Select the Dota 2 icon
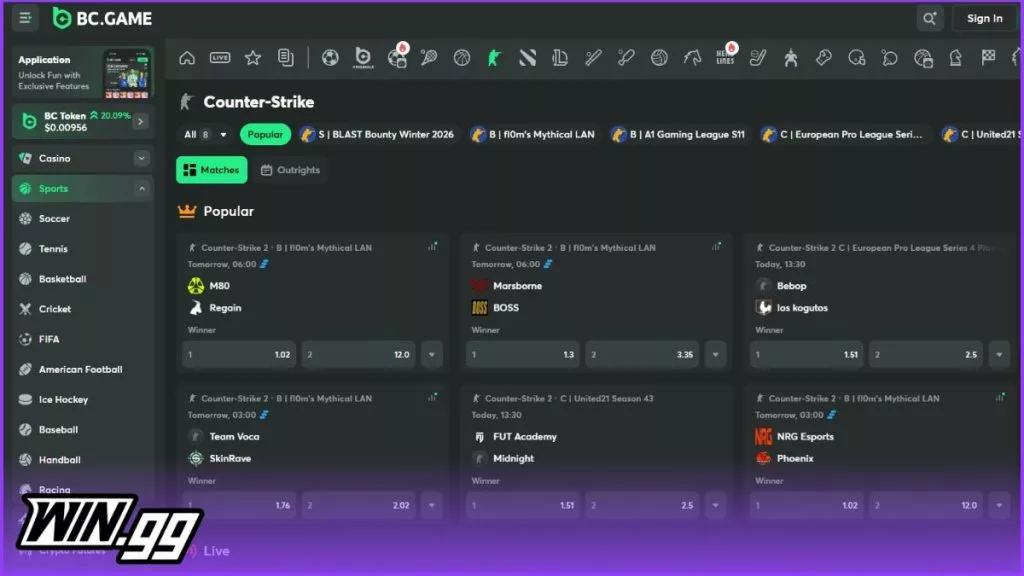Image resolution: width=1024 pixels, height=576 pixels. [x=528, y=58]
